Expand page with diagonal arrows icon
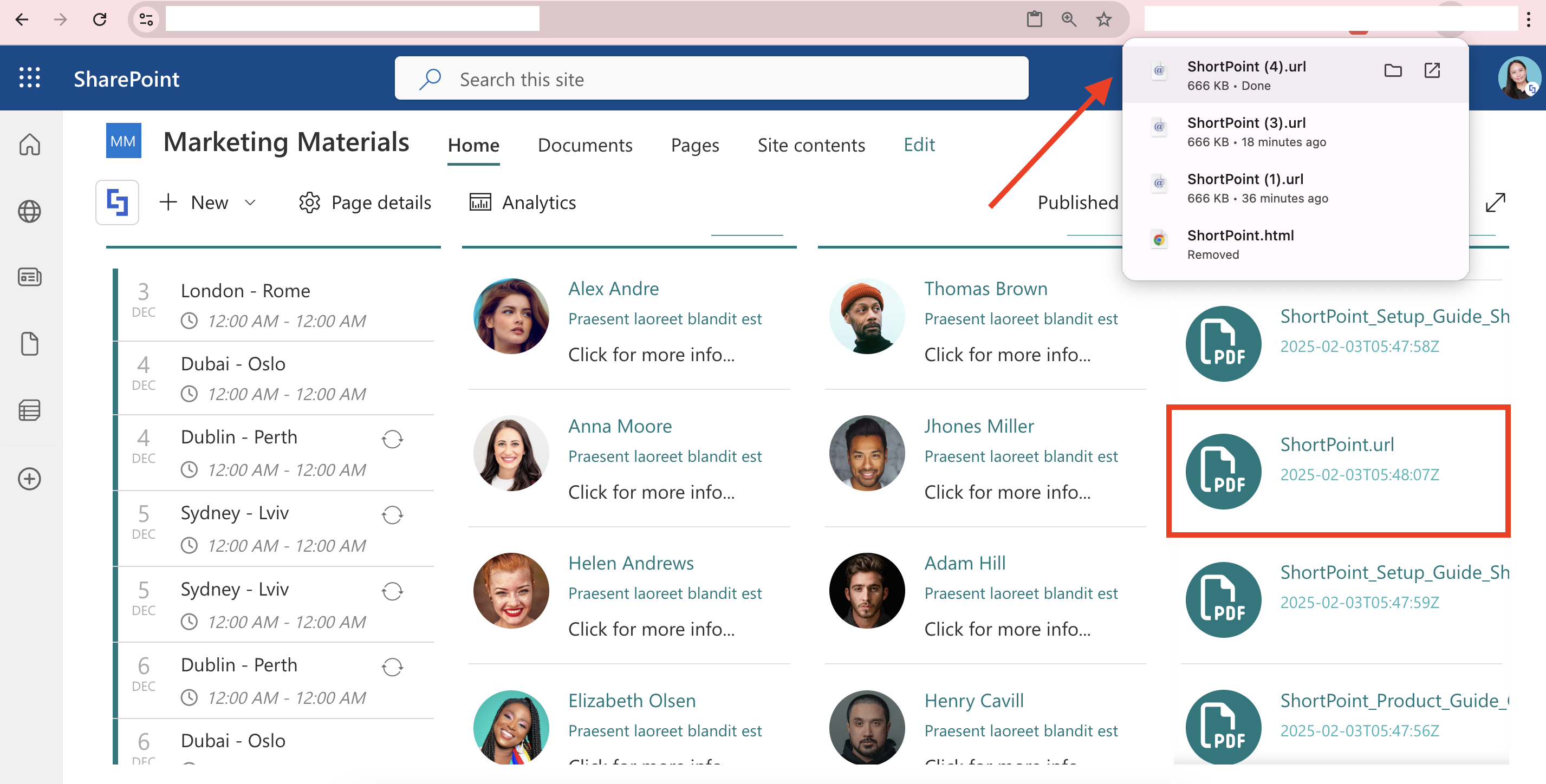 click(x=1495, y=202)
